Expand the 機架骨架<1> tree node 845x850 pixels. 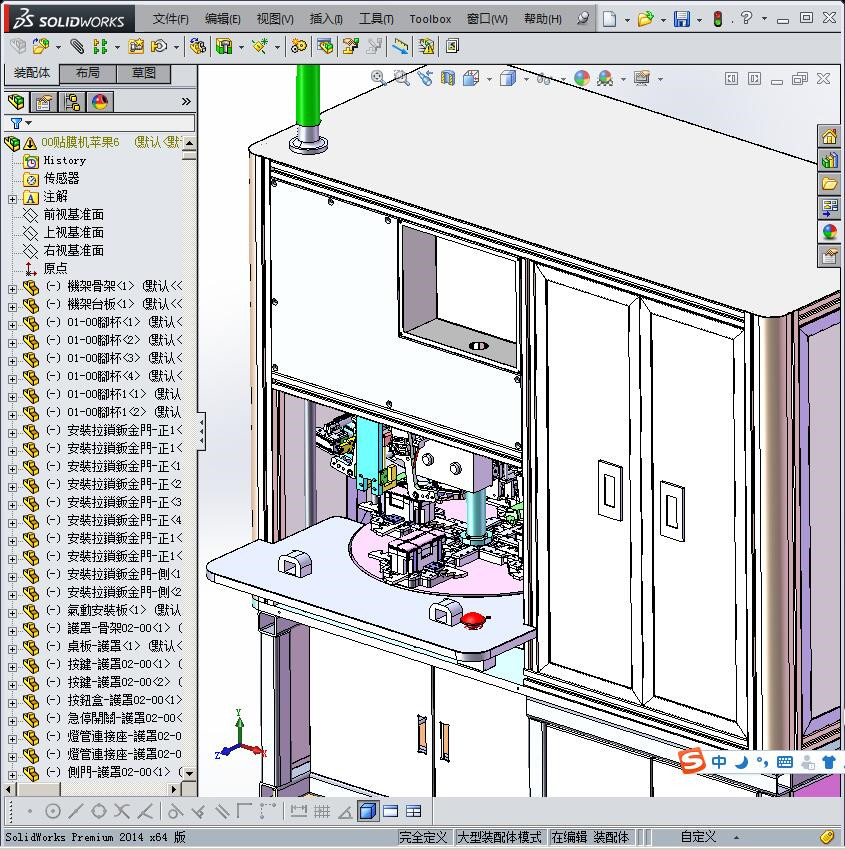pos(12,289)
